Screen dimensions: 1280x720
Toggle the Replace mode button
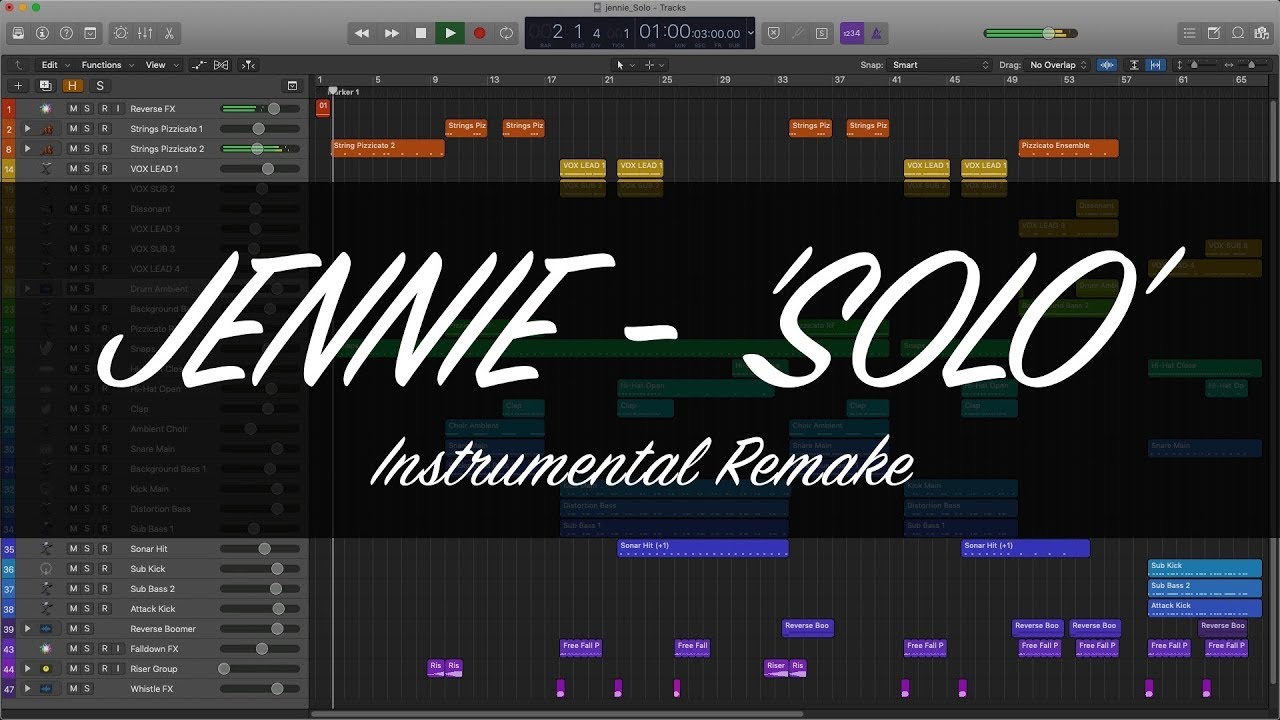(774, 33)
